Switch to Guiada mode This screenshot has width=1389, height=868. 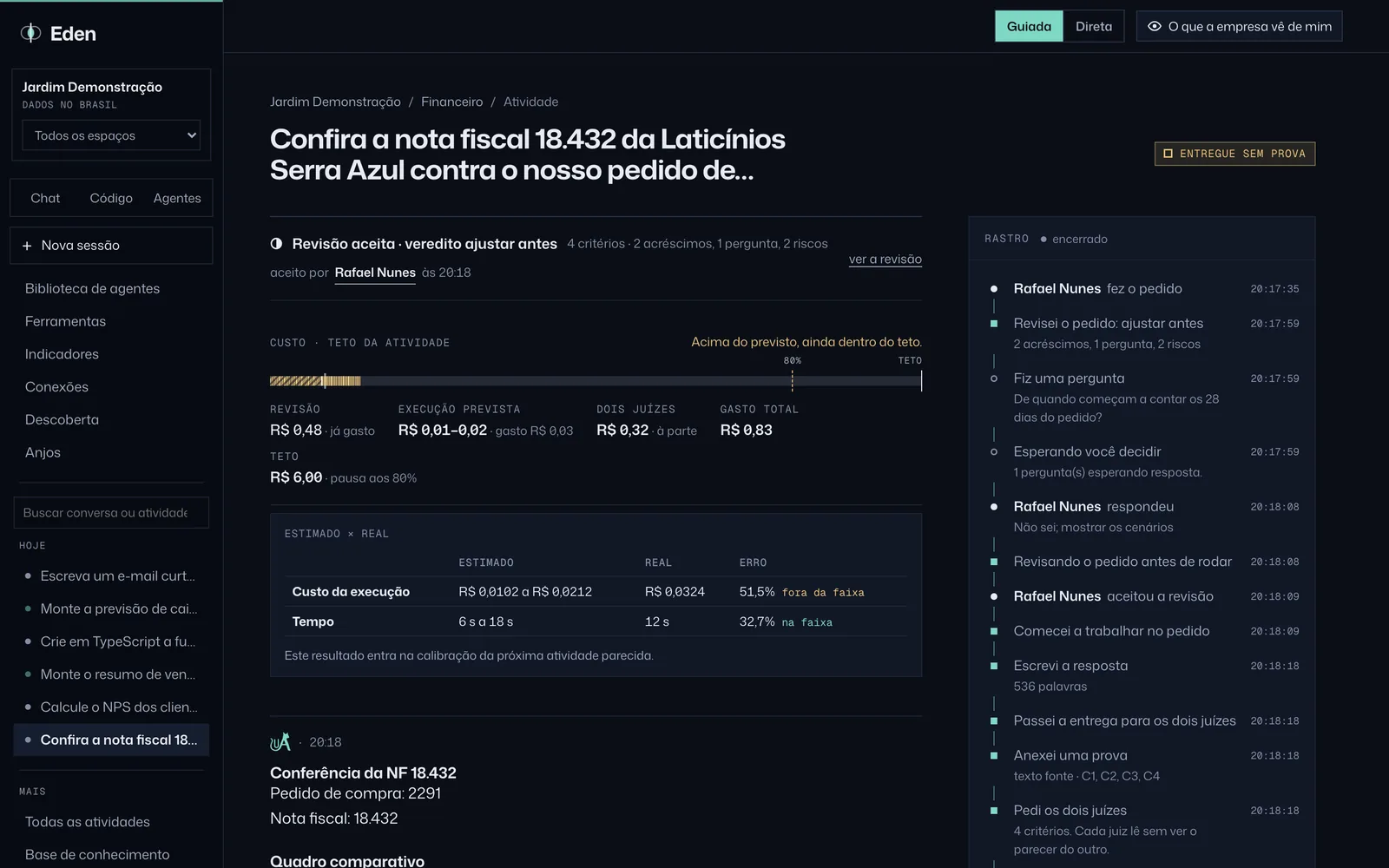[x=1029, y=26]
